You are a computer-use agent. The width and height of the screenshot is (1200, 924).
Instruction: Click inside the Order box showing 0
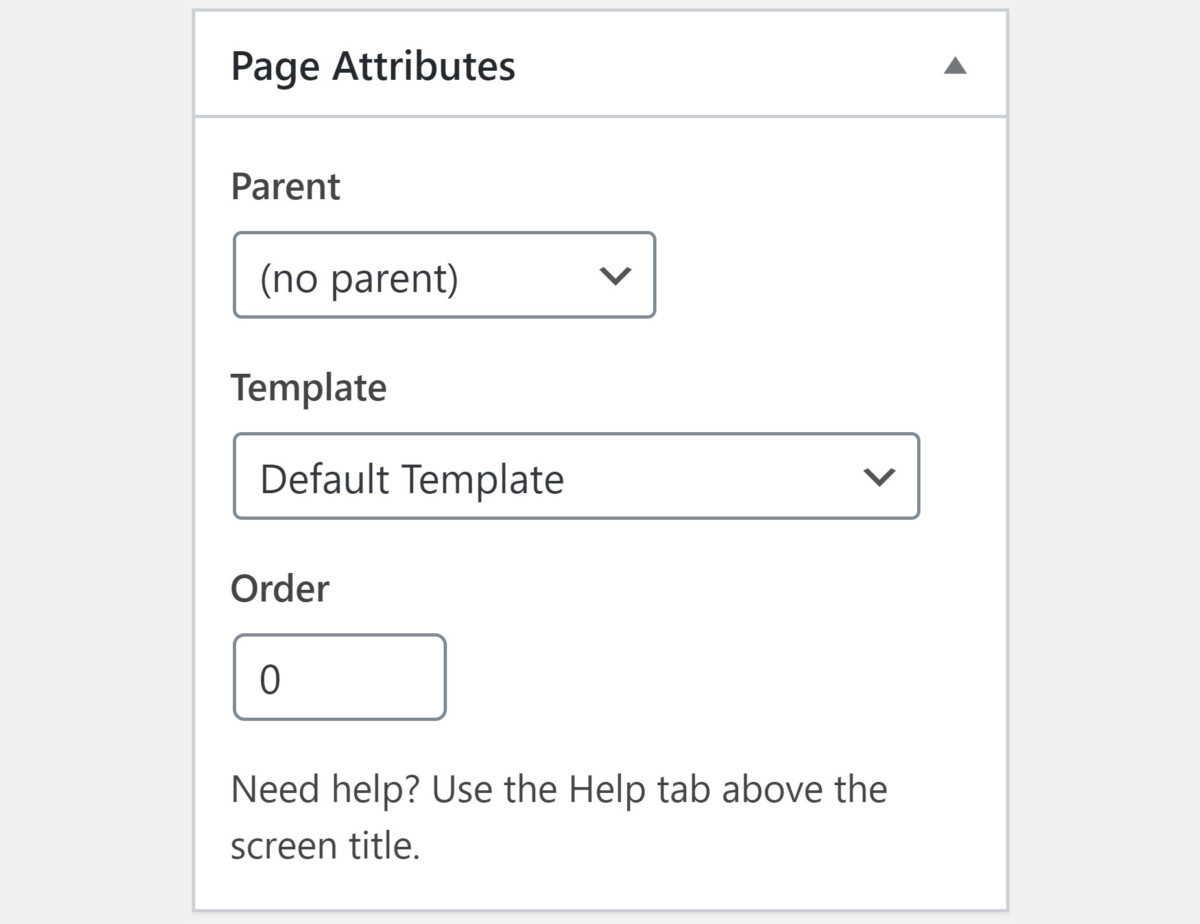pos(339,677)
